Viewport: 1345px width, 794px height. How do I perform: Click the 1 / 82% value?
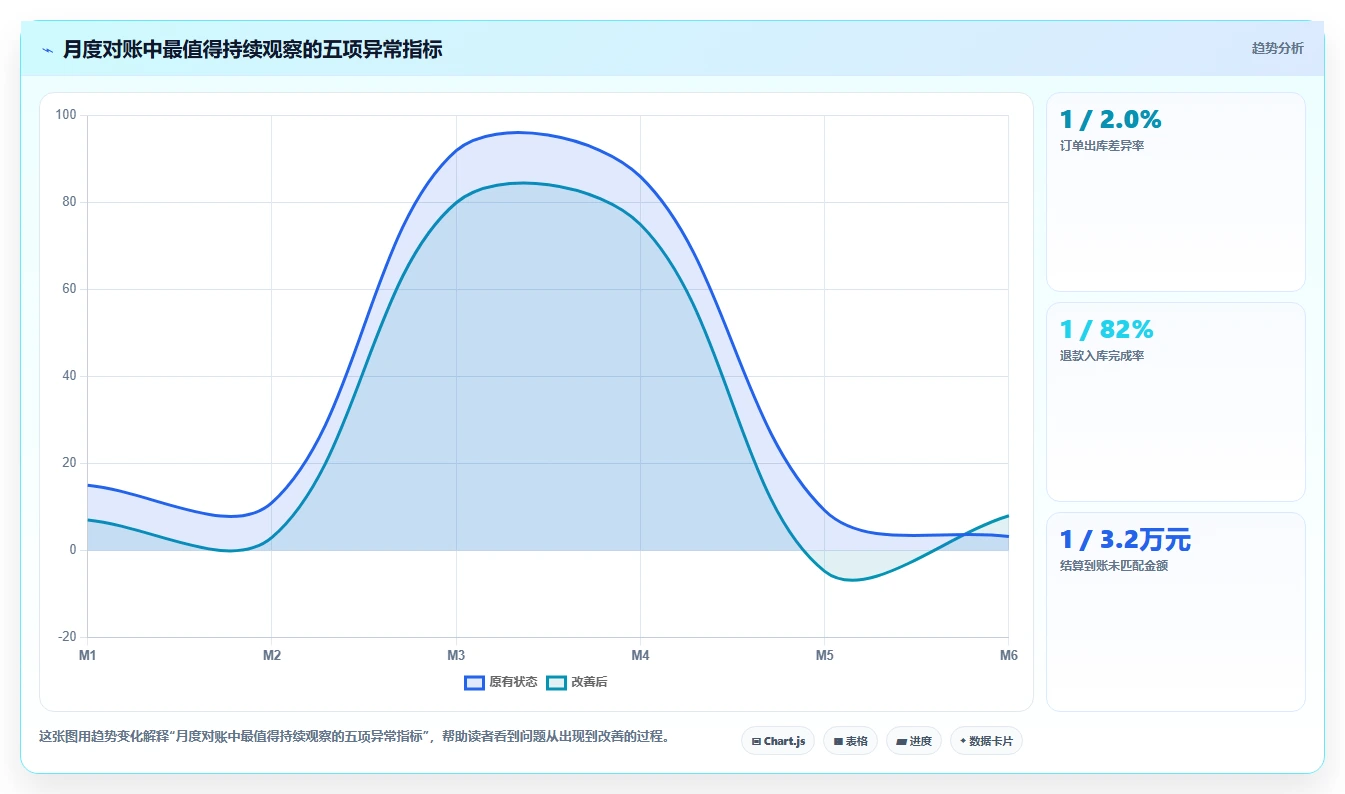(1107, 330)
